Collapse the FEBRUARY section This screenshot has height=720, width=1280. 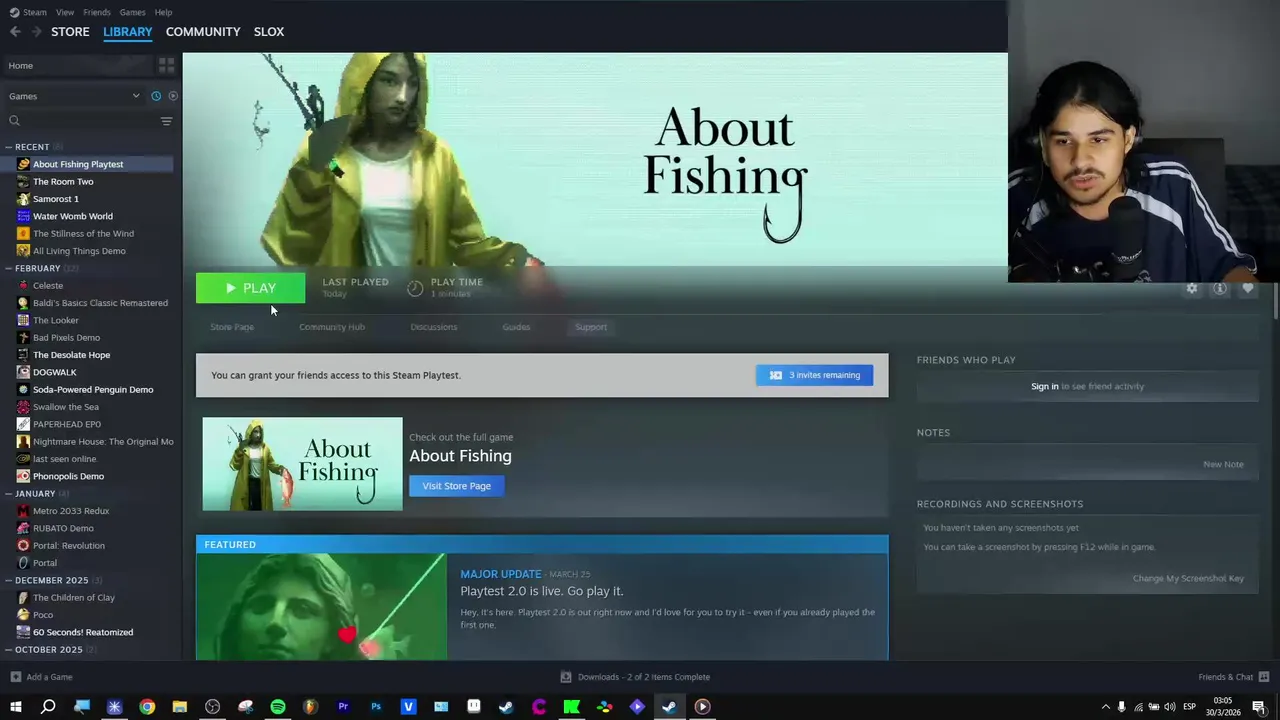pyautogui.click(x=8, y=268)
